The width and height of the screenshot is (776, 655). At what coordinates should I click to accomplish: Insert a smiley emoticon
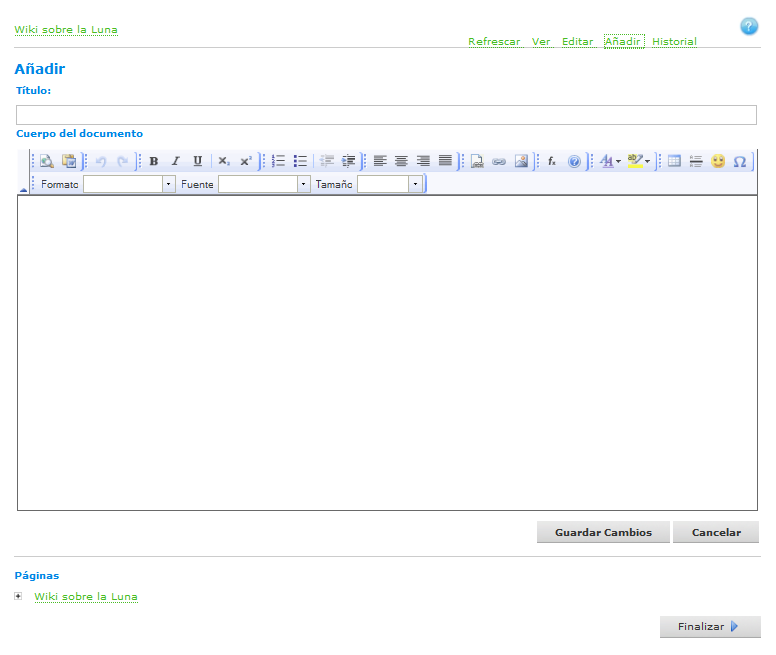point(718,161)
